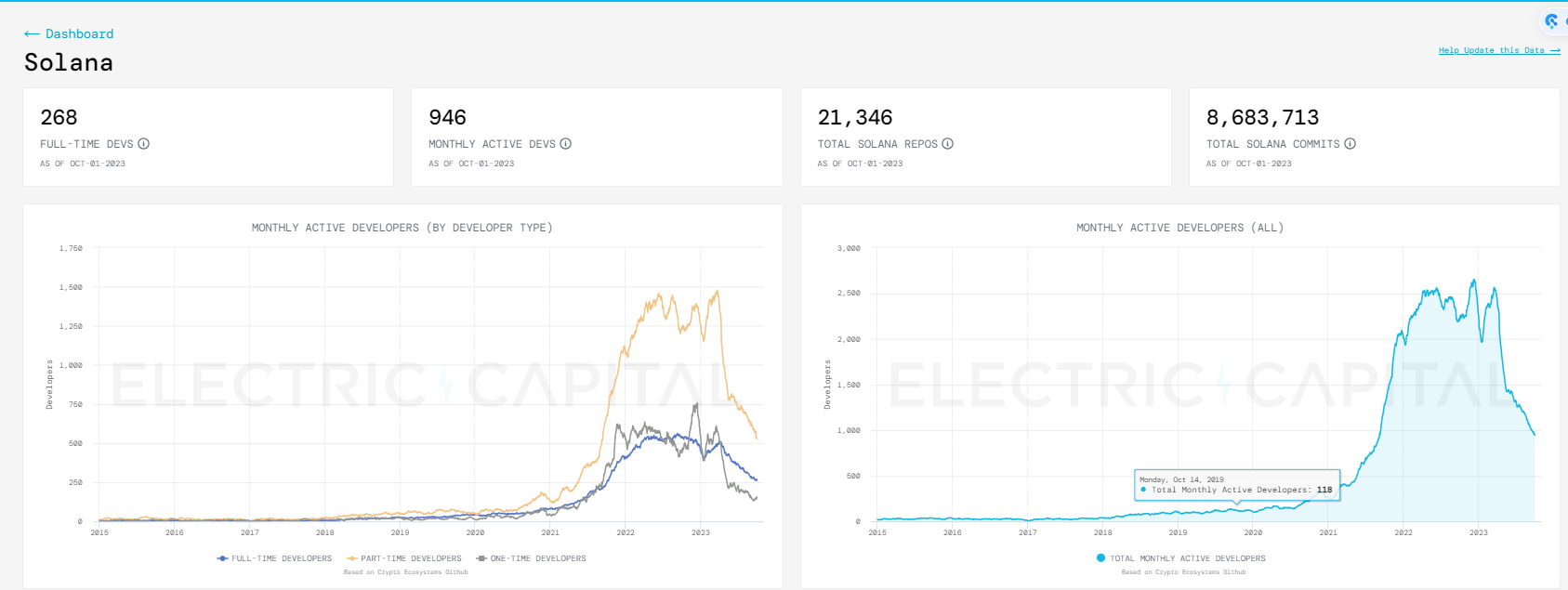Click the back arrow beside Dashboard
The image size is (1568, 590).
coord(32,34)
